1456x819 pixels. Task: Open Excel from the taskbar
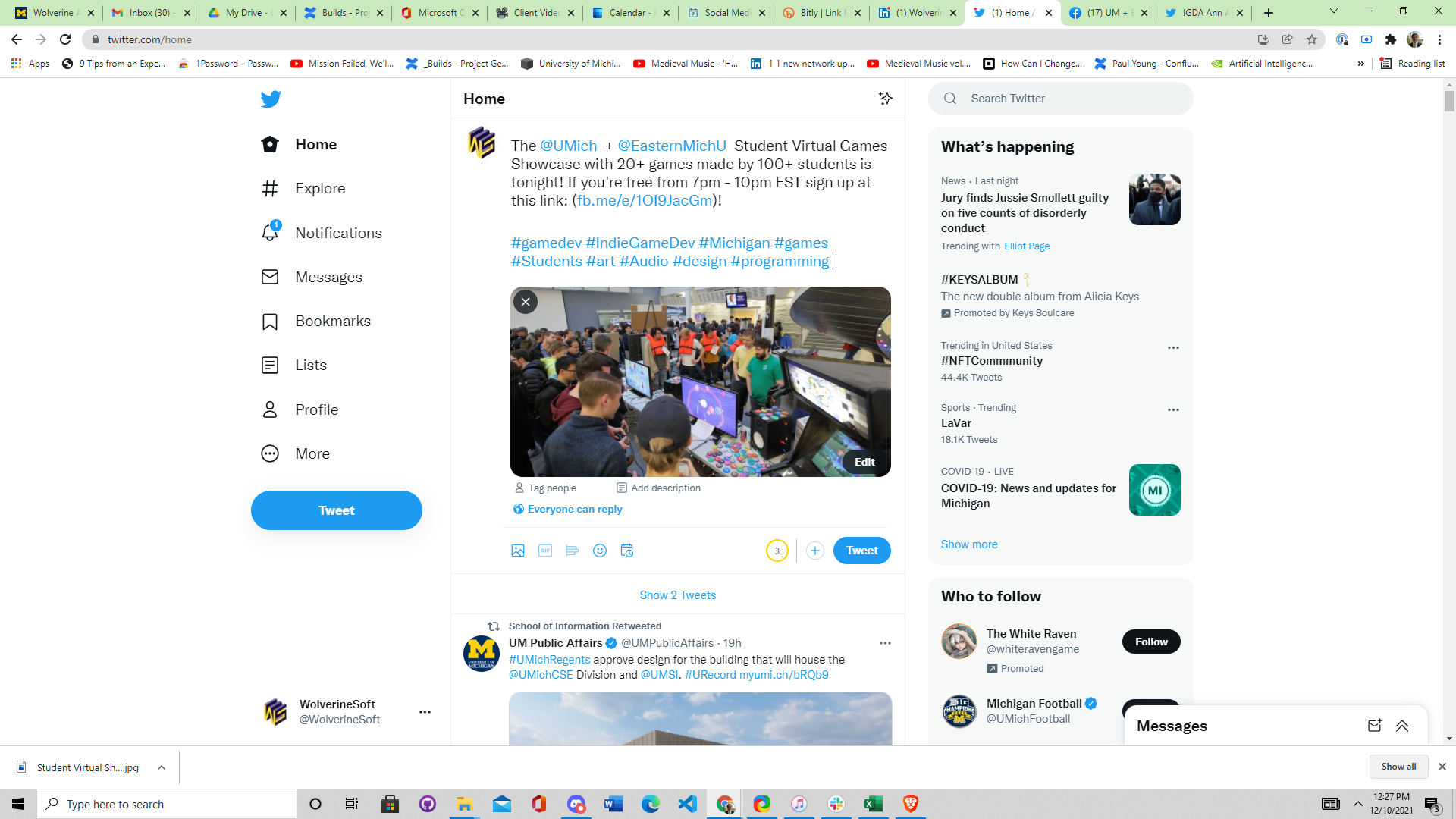(x=873, y=804)
